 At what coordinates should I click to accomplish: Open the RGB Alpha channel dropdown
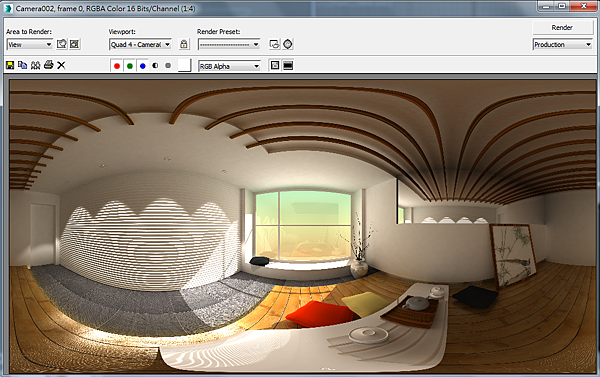pyautogui.click(x=229, y=66)
